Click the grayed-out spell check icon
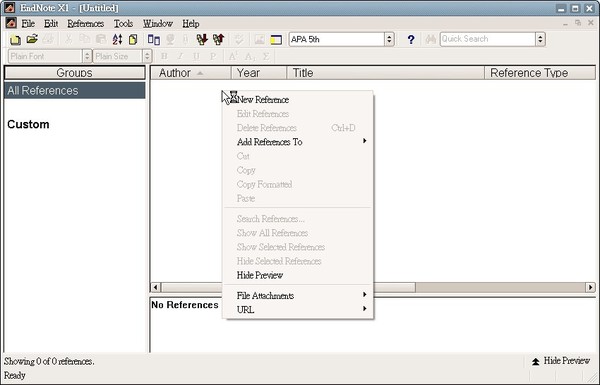This screenshot has width=600, height=385. click(x=239, y=39)
